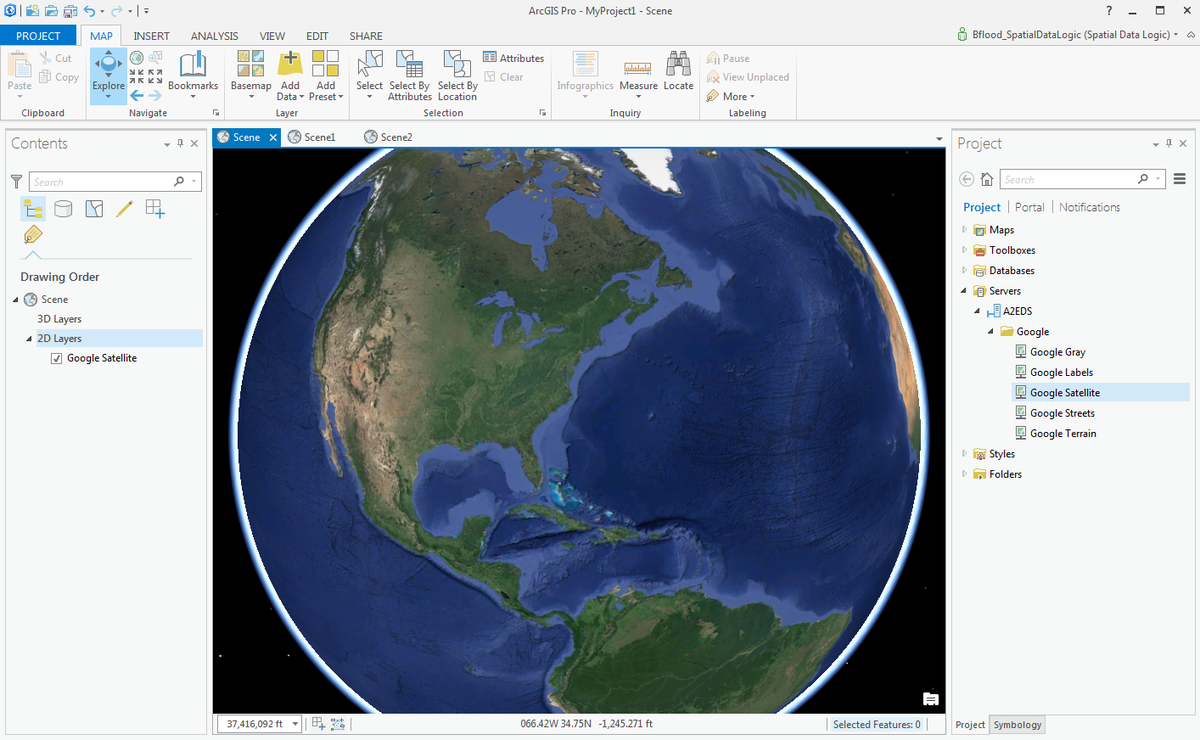This screenshot has height=740, width=1200.
Task: Uncheck the Google Satellite layer checkbox
Action: [x=57, y=358]
